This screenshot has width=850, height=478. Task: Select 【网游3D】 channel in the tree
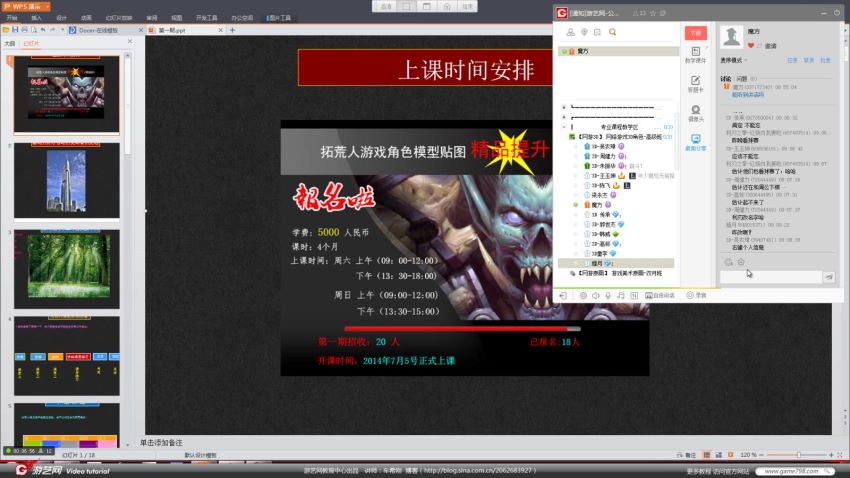620,137
